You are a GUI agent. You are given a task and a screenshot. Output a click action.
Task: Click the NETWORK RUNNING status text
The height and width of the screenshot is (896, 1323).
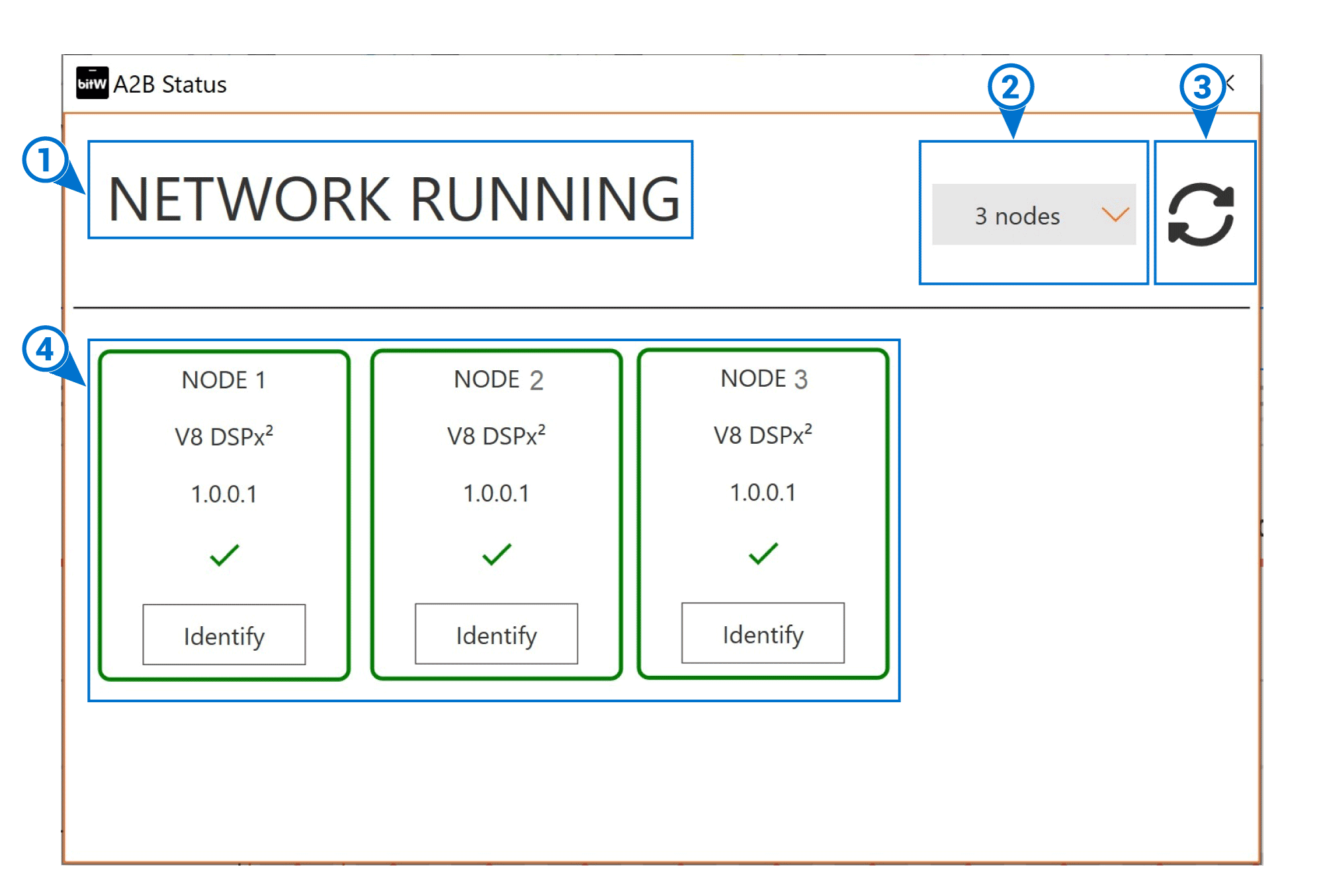tap(394, 198)
